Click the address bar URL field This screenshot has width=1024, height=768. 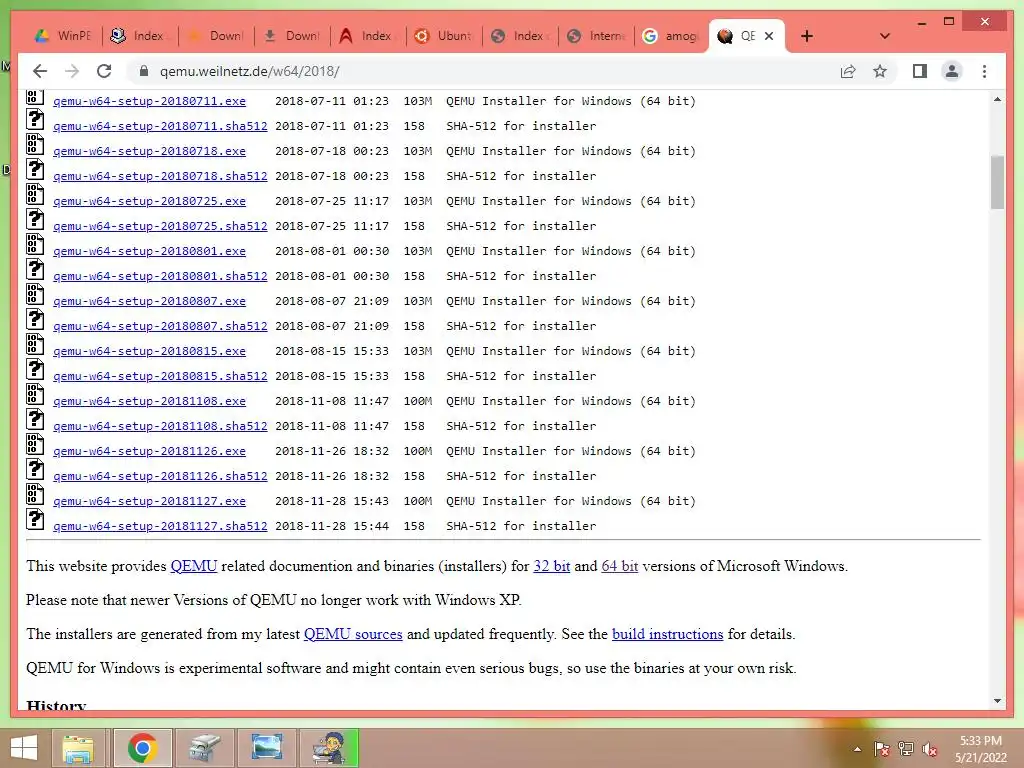[x=483, y=71]
